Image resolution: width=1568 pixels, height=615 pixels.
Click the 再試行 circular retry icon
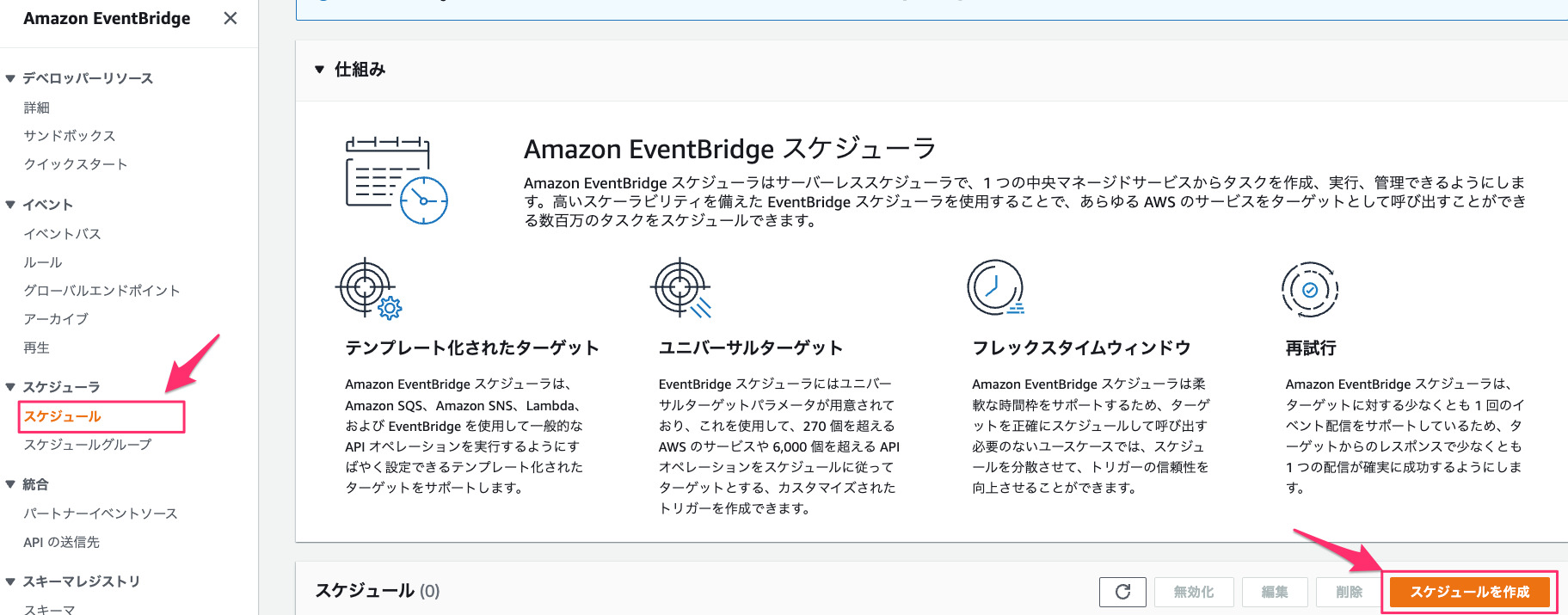[1309, 291]
